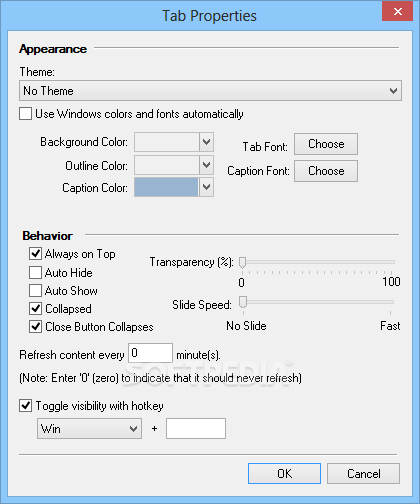Click the blue Caption Color swatch
The width and height of the screenshot is (420, 504).
166,187
